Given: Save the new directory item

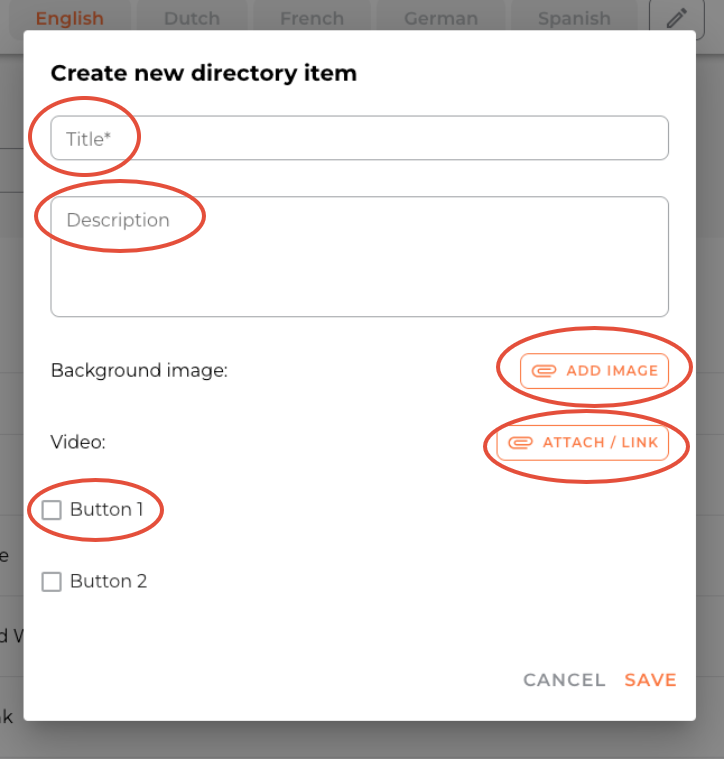Looking at the screenshot, I should pos(650,680).
